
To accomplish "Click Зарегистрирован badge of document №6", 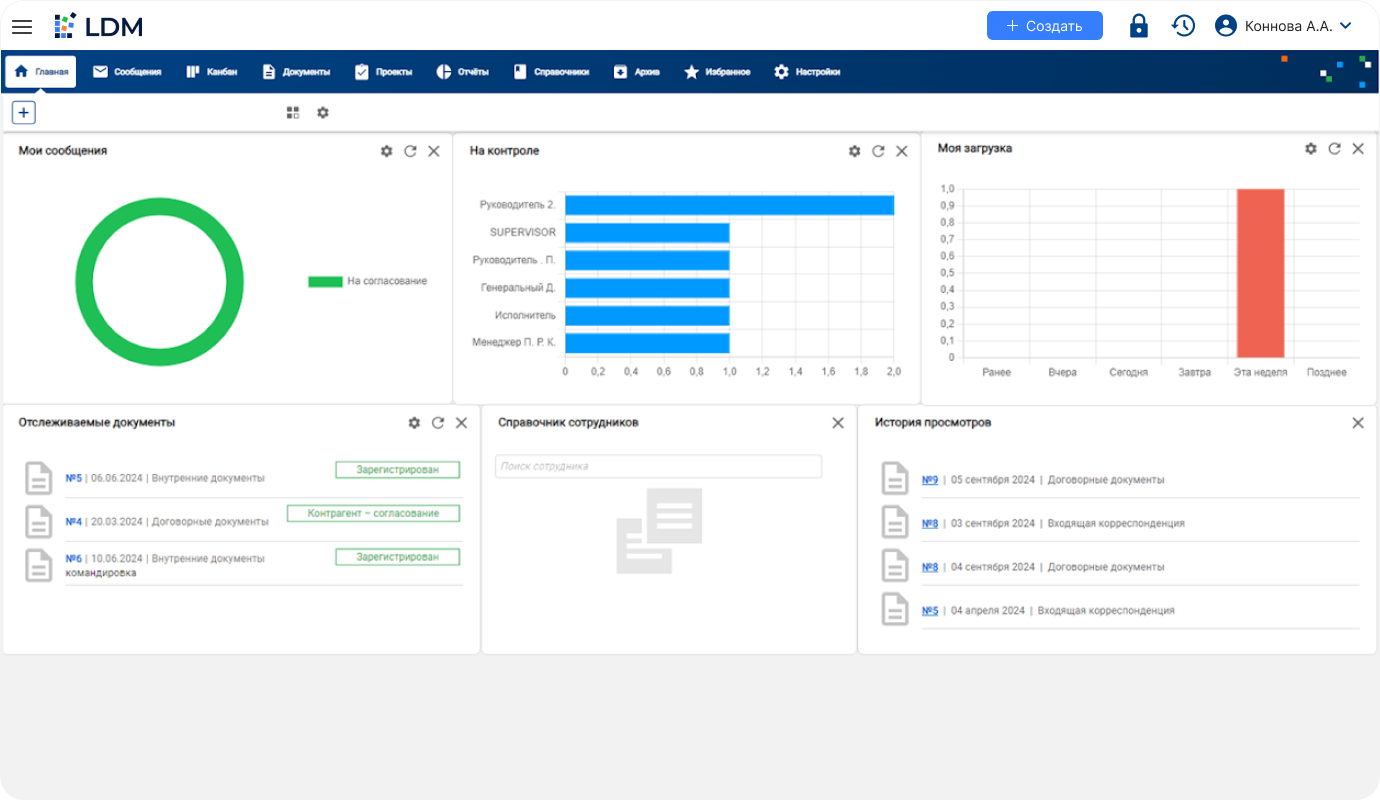I will pos(397,557).
